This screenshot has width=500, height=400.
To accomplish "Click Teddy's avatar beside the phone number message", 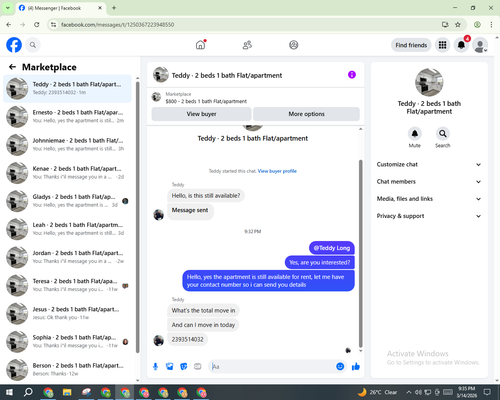I will click(158, 340).
